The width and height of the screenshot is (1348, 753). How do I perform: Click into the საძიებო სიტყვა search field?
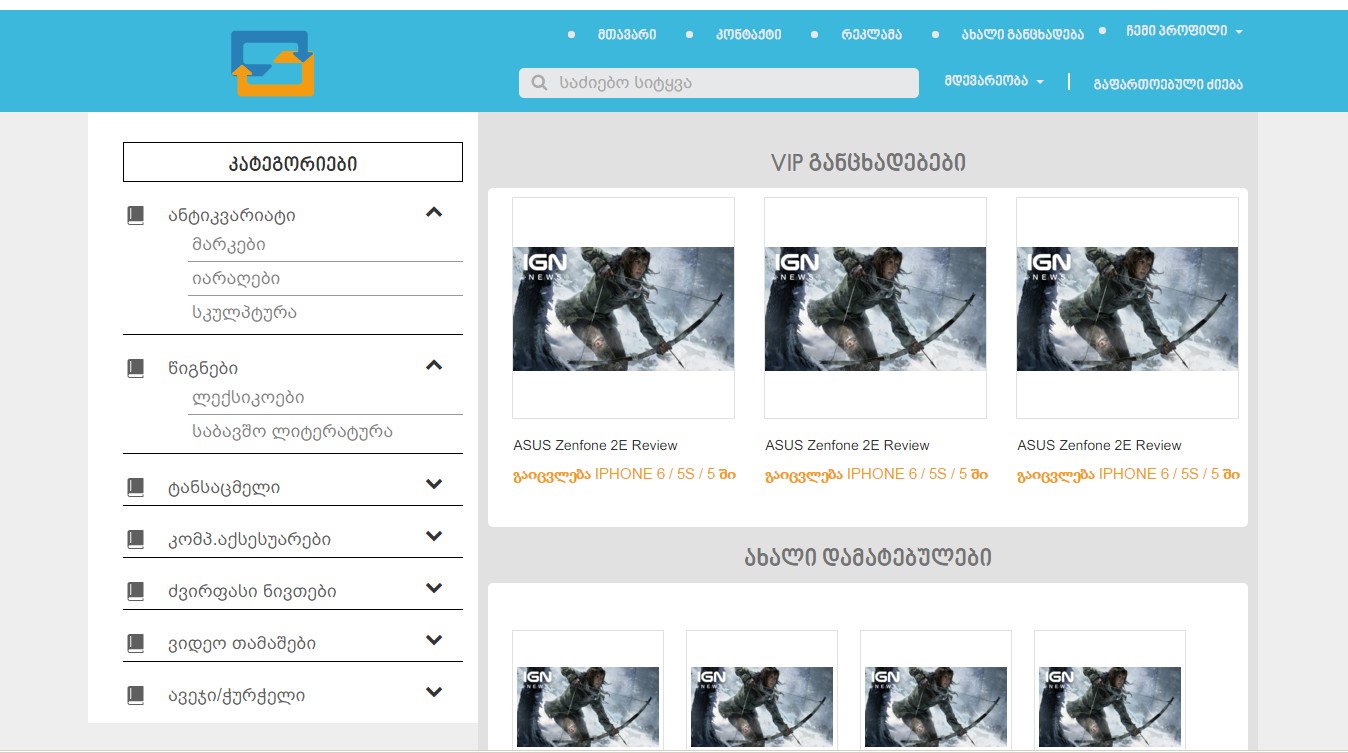(x=719, y=83)
